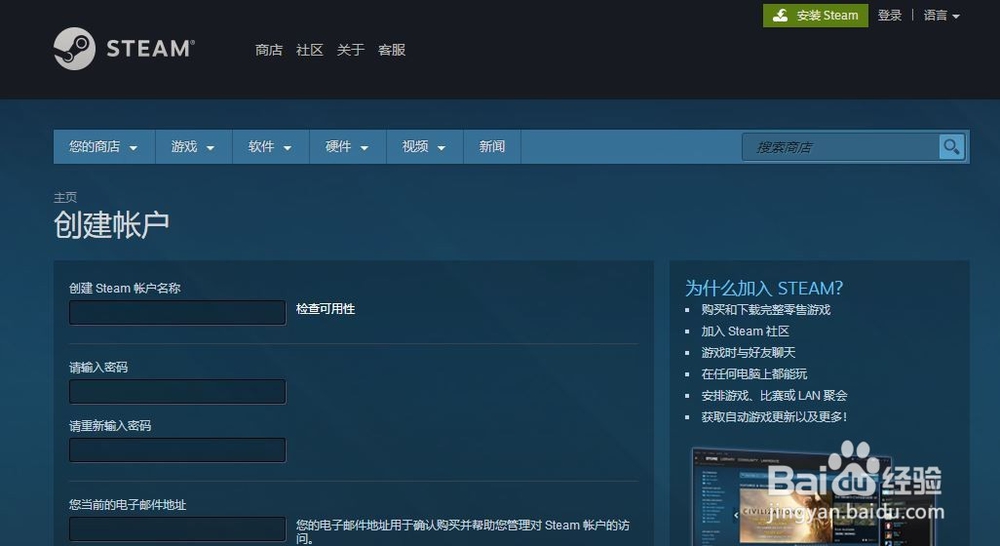Click the download icon in 安装 Steam button

click(781, 15)
